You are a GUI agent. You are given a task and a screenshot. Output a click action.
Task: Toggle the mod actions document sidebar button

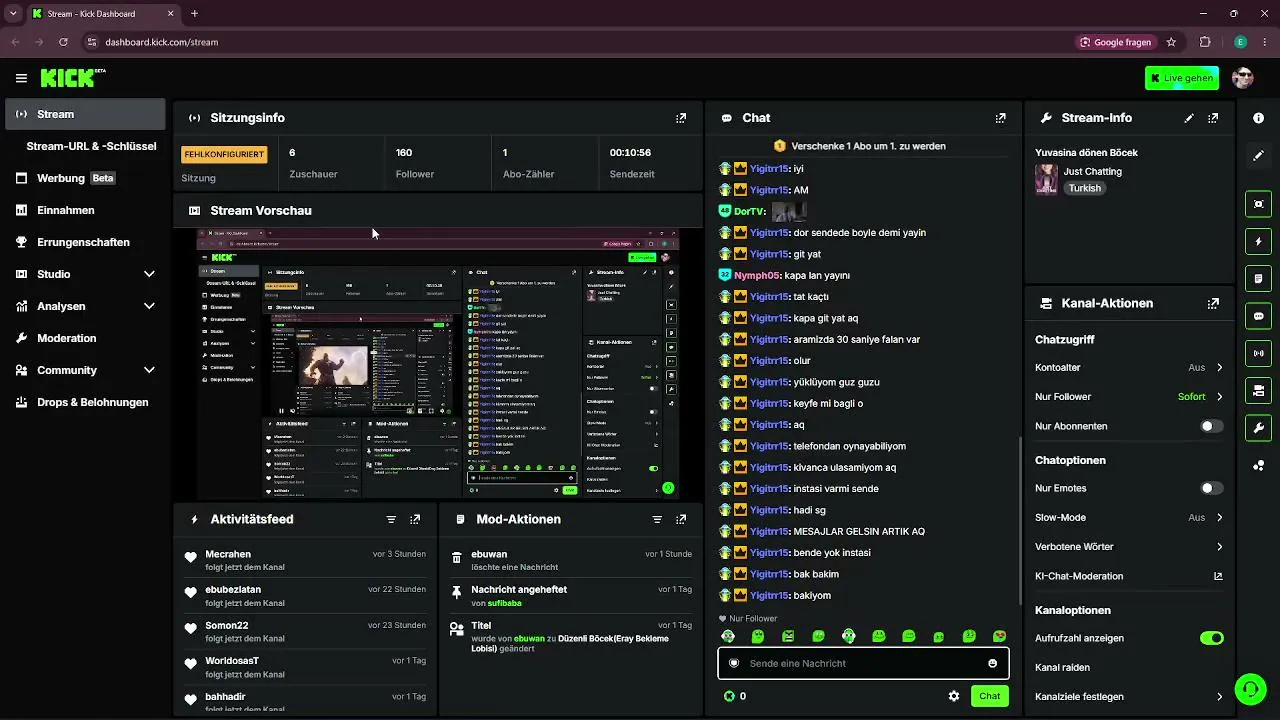click(x=1258, y=278)
